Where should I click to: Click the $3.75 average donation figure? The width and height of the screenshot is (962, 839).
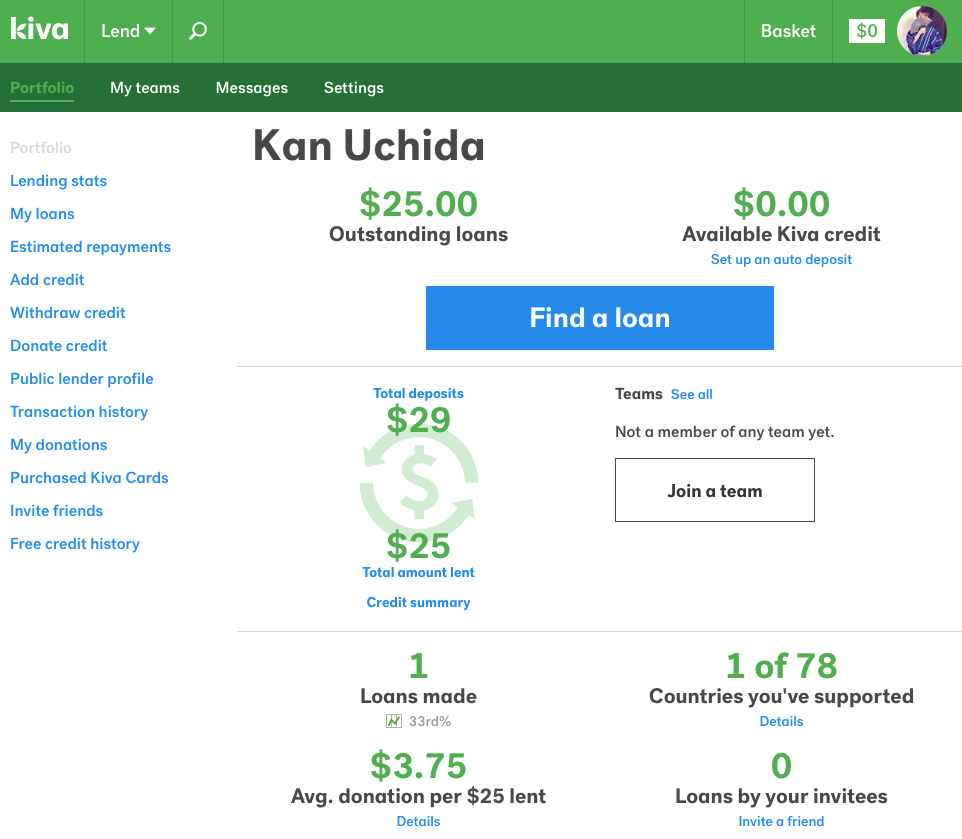[x=418, y=766]
